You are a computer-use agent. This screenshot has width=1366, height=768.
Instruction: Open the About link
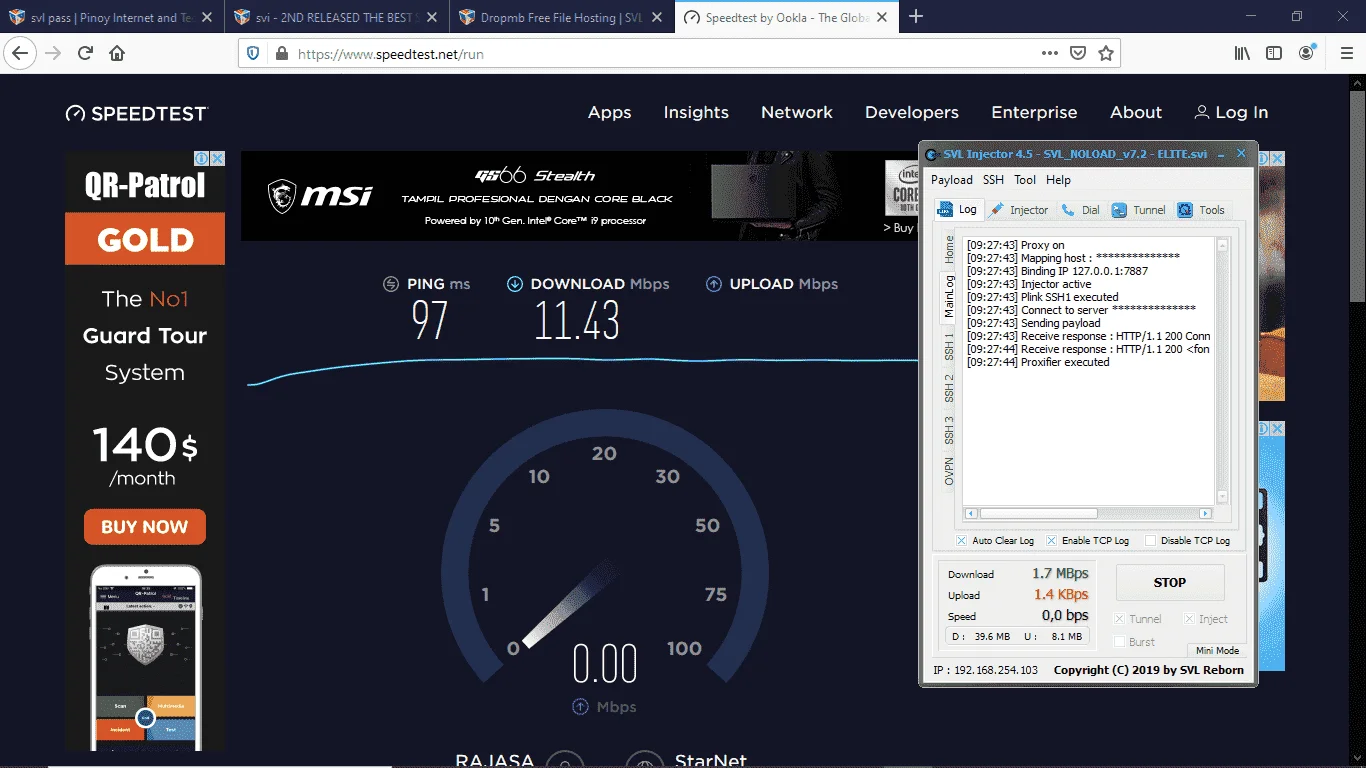click(x=1136, y=113)
